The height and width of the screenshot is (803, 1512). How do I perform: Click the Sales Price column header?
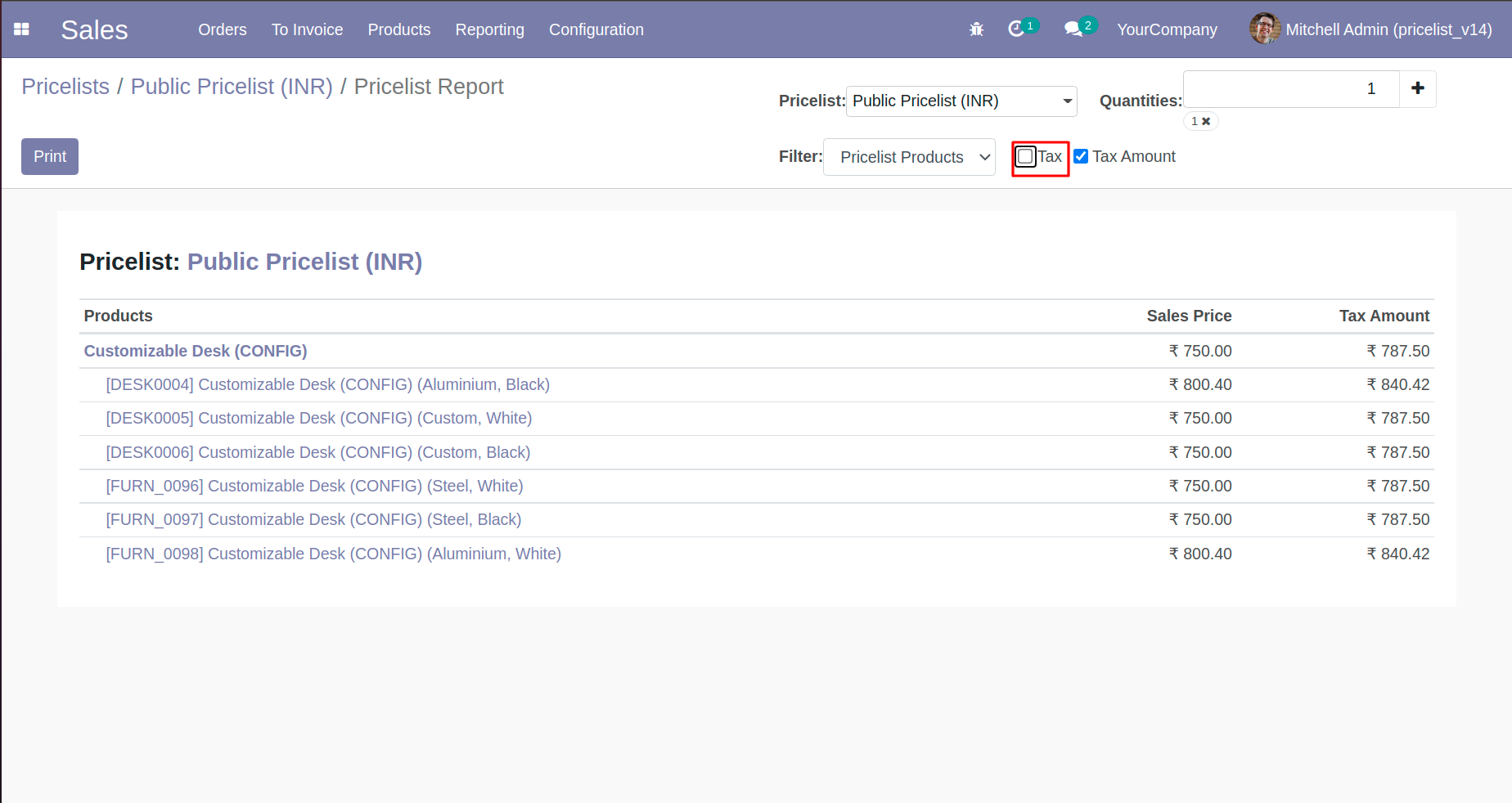pyautogui.click(x=1189, y=316)
